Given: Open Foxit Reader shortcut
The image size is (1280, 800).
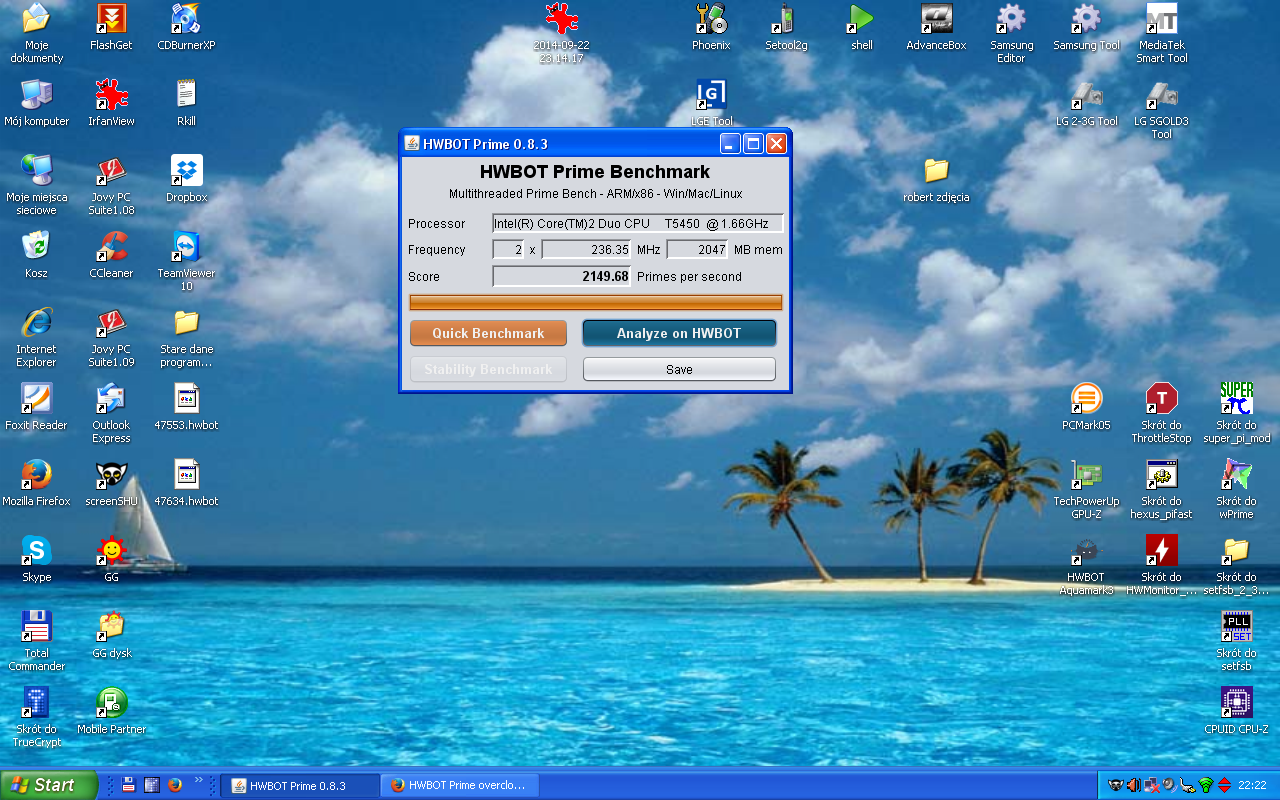Looking at the screenshot, I should 37,407.
